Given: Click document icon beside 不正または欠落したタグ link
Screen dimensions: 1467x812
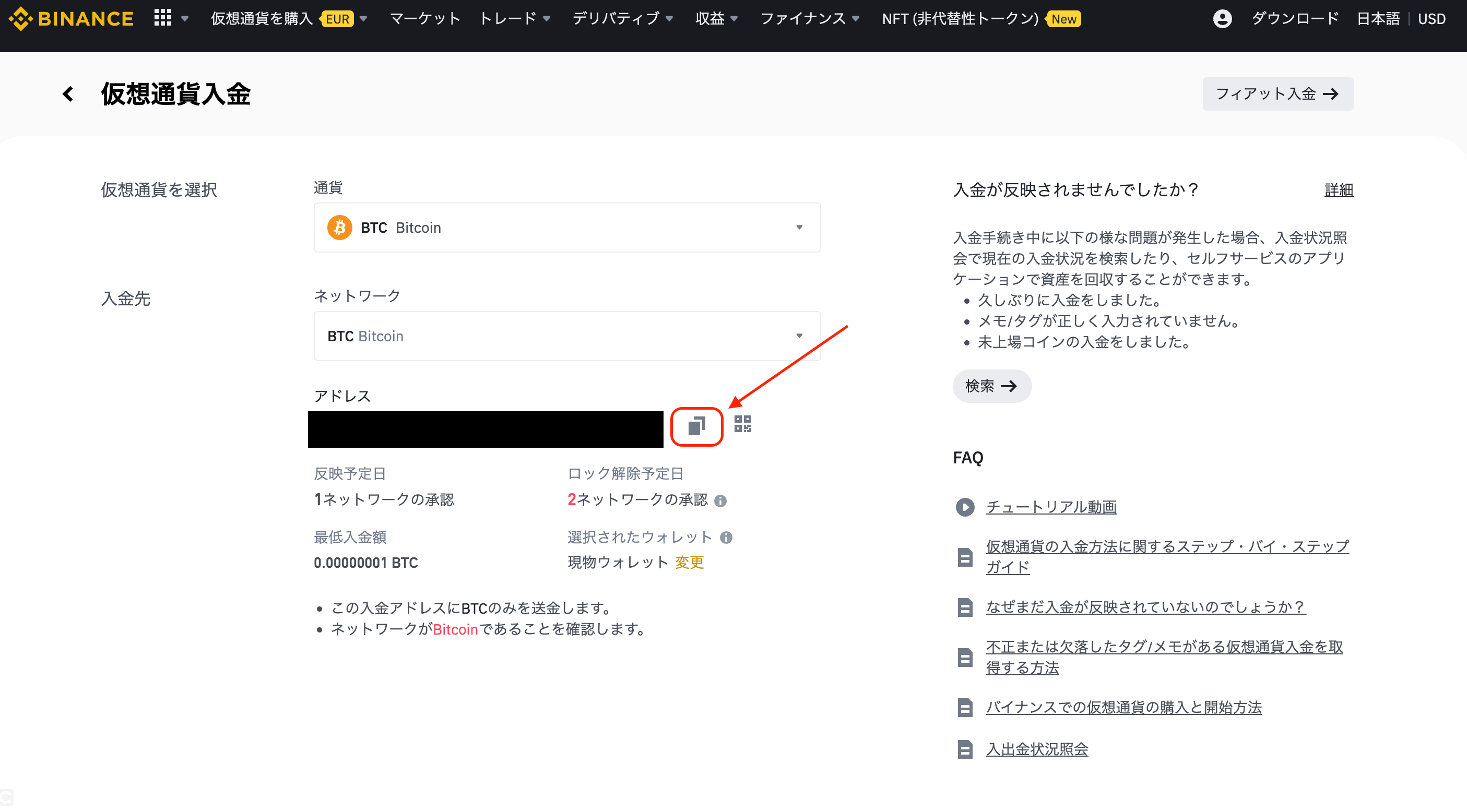Looking at the screenshot, I should [x=965, y=658].
